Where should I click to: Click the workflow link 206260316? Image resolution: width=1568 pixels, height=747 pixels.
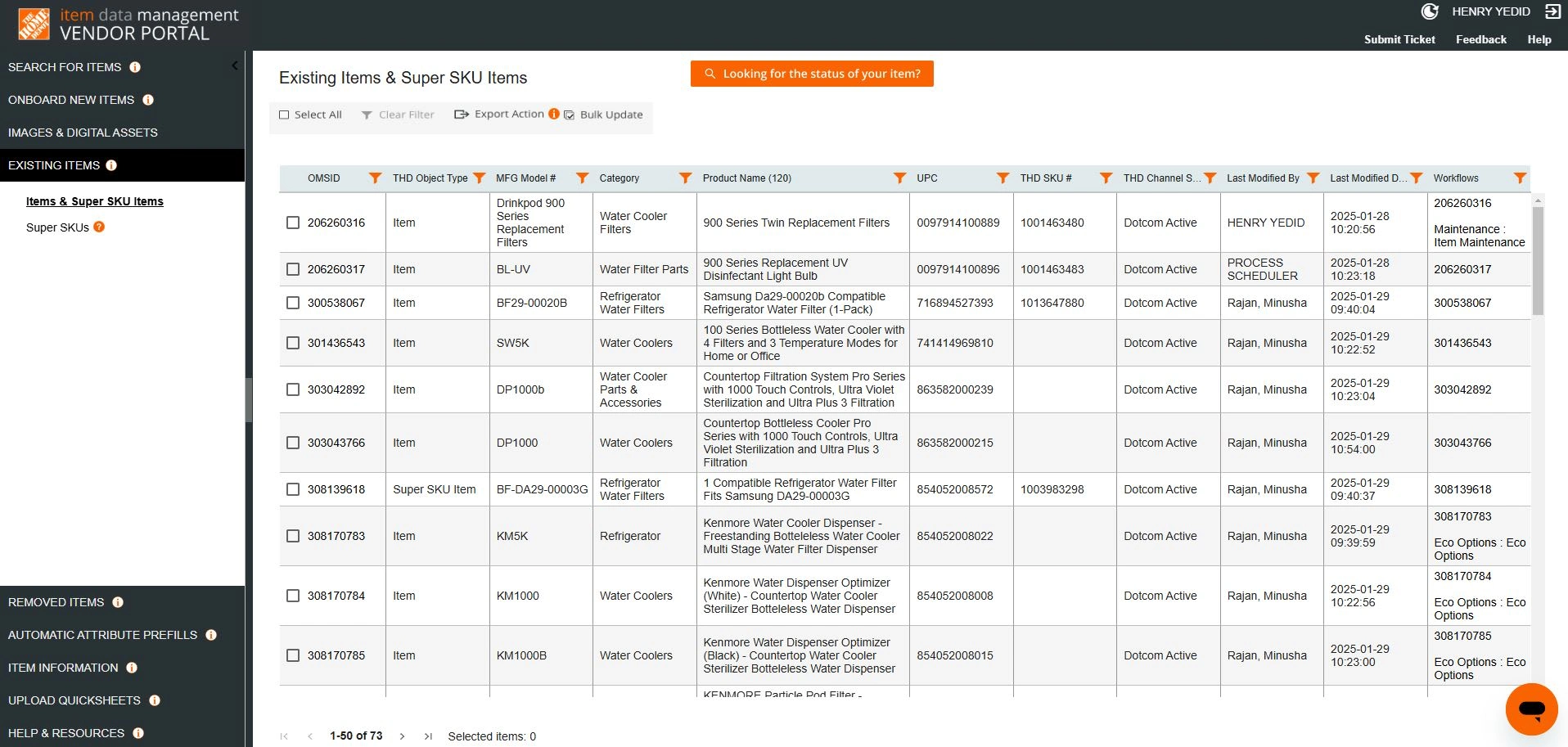pos(1462,203)
